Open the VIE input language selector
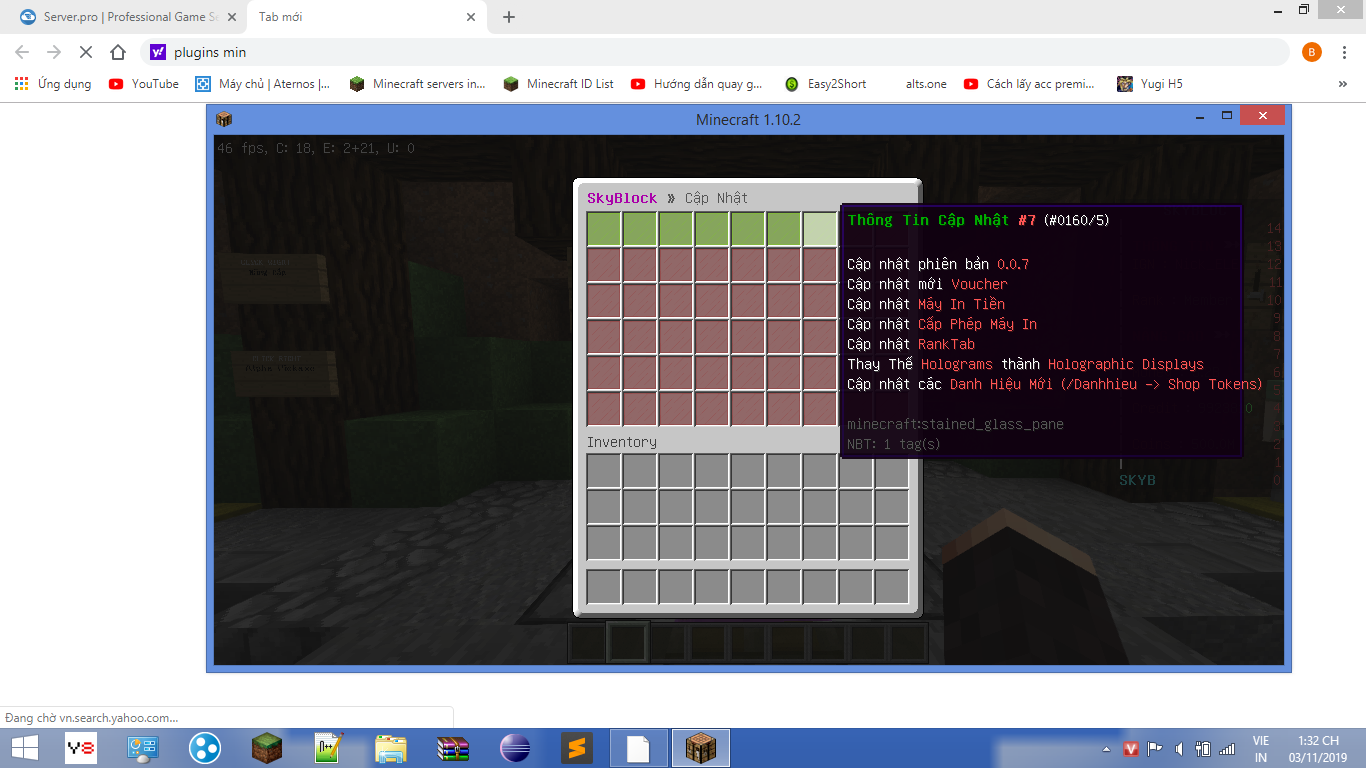Screen dimensions: 1366x768 pos(1261,748)
